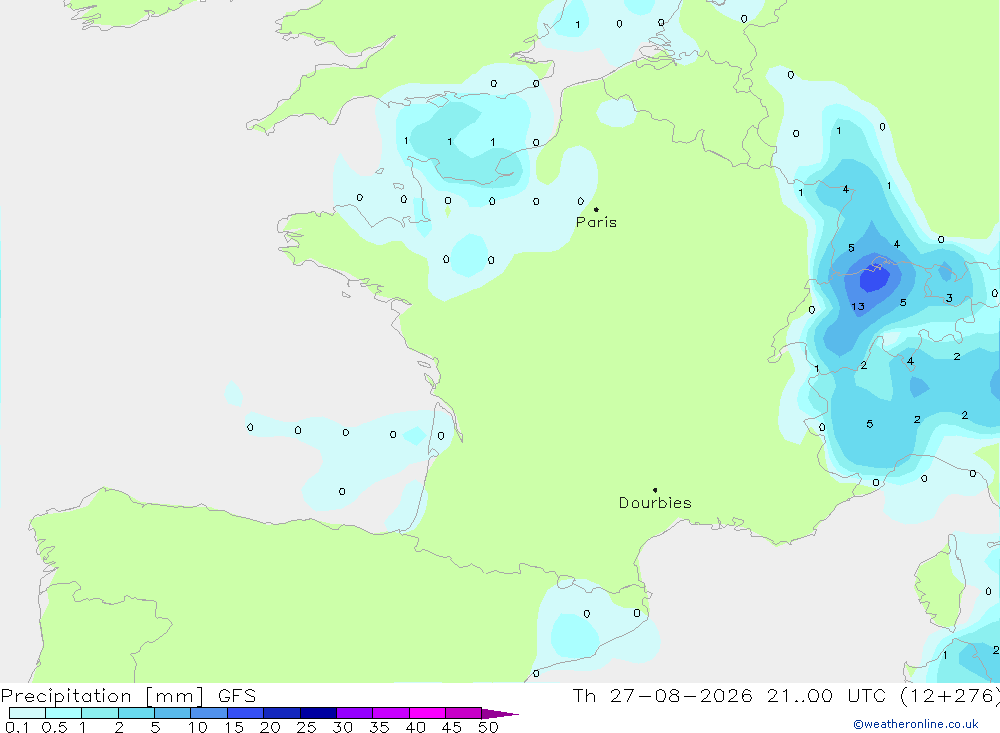This screenshot has width=1000, height=733.
Task: Click the 0.1 legend scale label
Action: [x=17, y=727]
